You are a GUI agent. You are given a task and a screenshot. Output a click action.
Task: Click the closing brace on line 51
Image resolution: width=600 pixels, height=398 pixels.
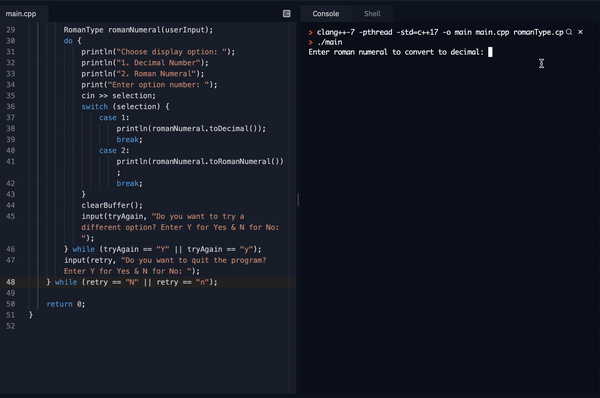pos(31,315)
